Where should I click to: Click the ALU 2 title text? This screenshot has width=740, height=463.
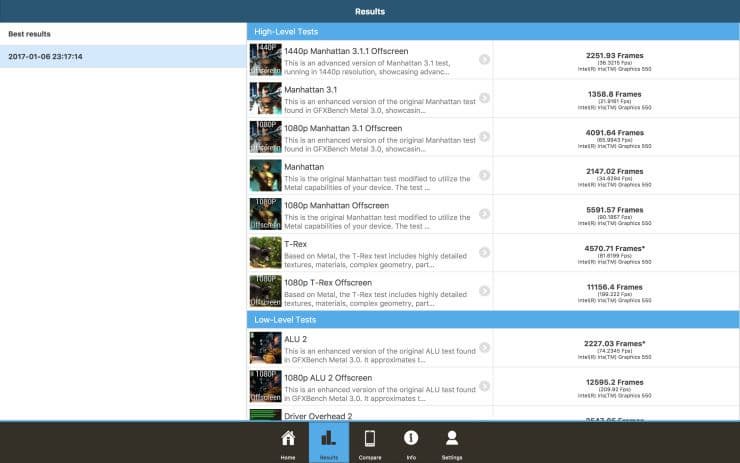pos(295,339)
